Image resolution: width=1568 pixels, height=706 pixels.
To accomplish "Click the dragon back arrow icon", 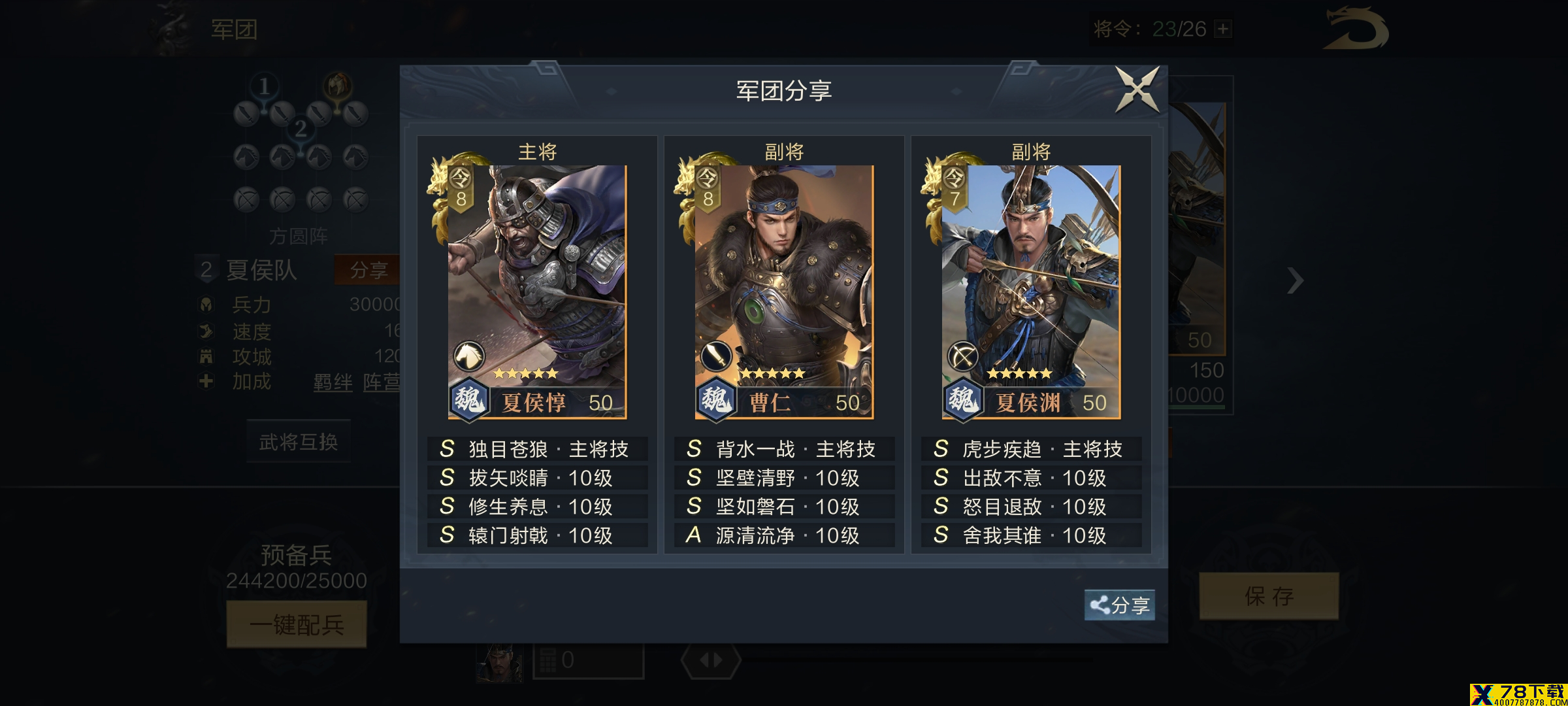I will (x=1356, y=29).
